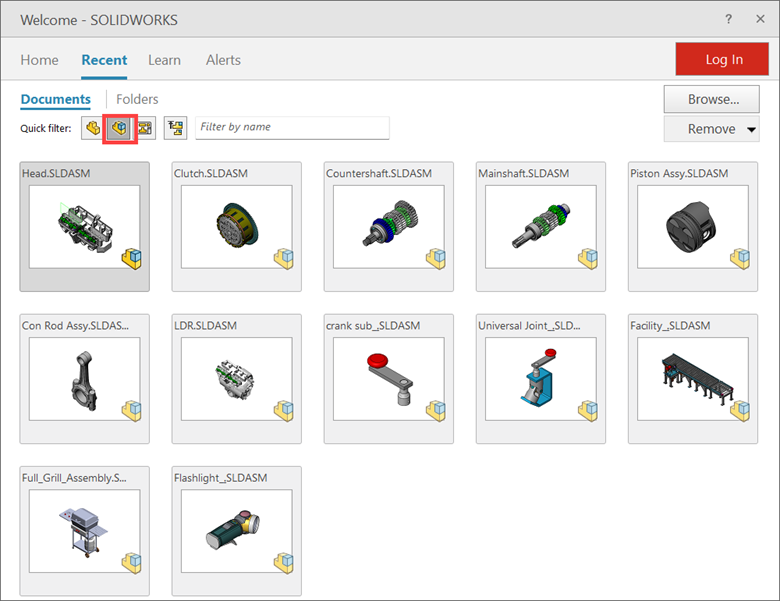Click the Facility_.SLDASM file name
This screenshot has width=780, height=601.
(671, 326)
